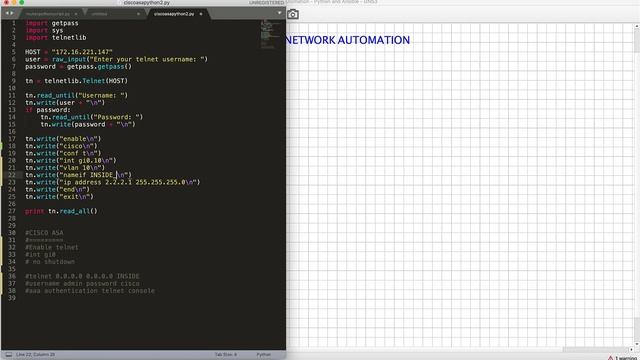The width and height of the screenshot is (640, 360).
Task: Click the tn.write("enable\n") line
Action: (63, 139)
